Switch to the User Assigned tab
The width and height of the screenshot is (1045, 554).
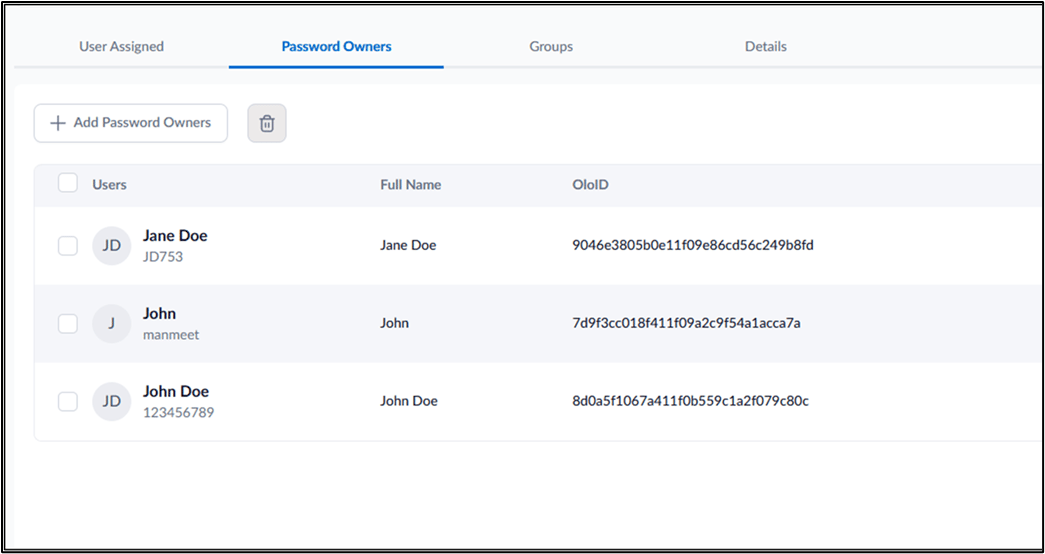pyautogui.click(x=121, y=47)
